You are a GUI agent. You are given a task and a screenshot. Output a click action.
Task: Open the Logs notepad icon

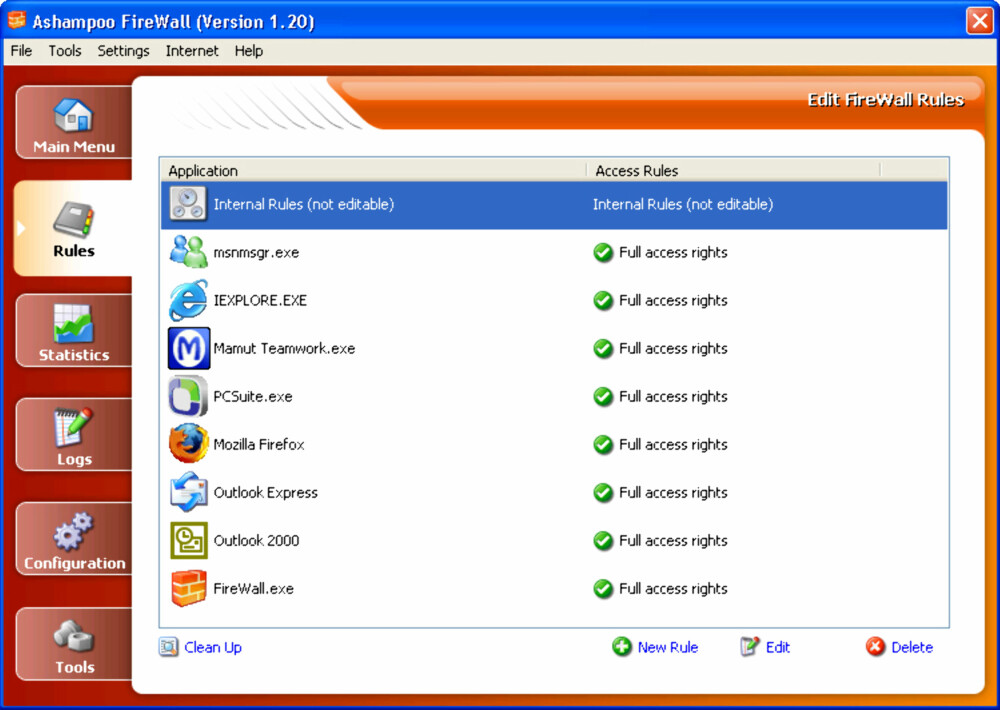(73, 427)
